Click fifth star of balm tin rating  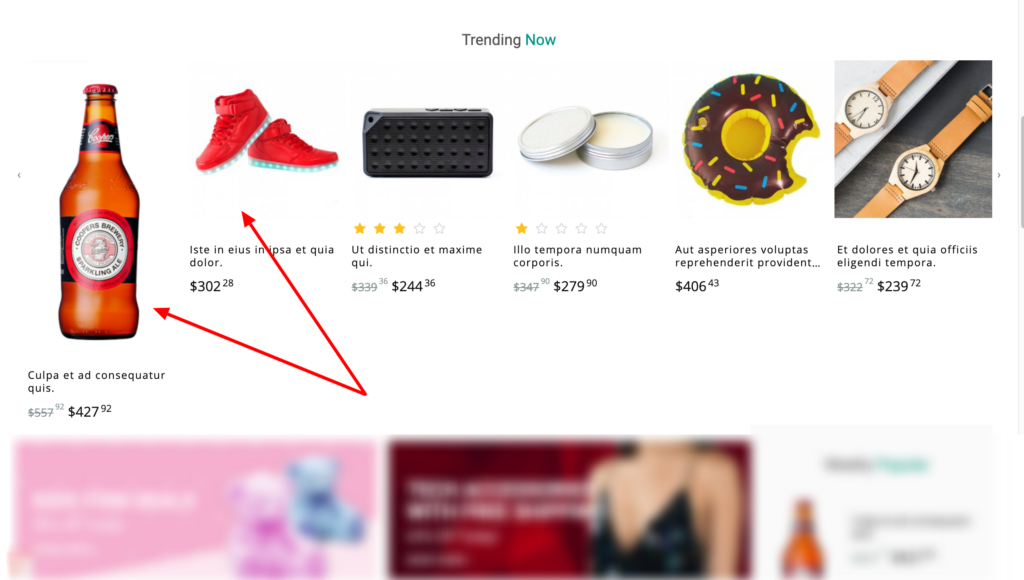[x=601, y=229]
